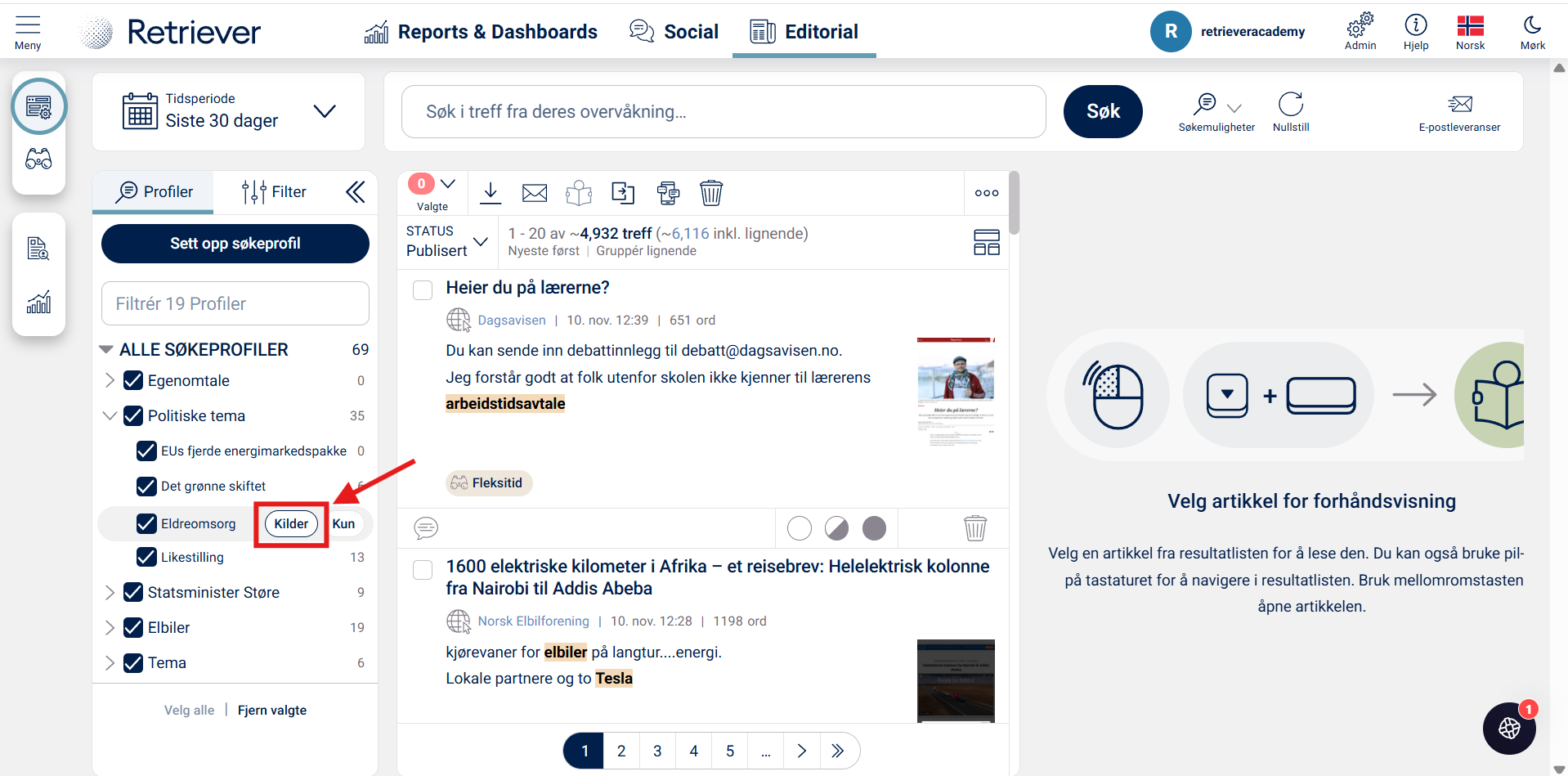Screen dimensions: 1568x776
Task: Open the Dagsavisen article thumbnail
Action: click(956, 391)
